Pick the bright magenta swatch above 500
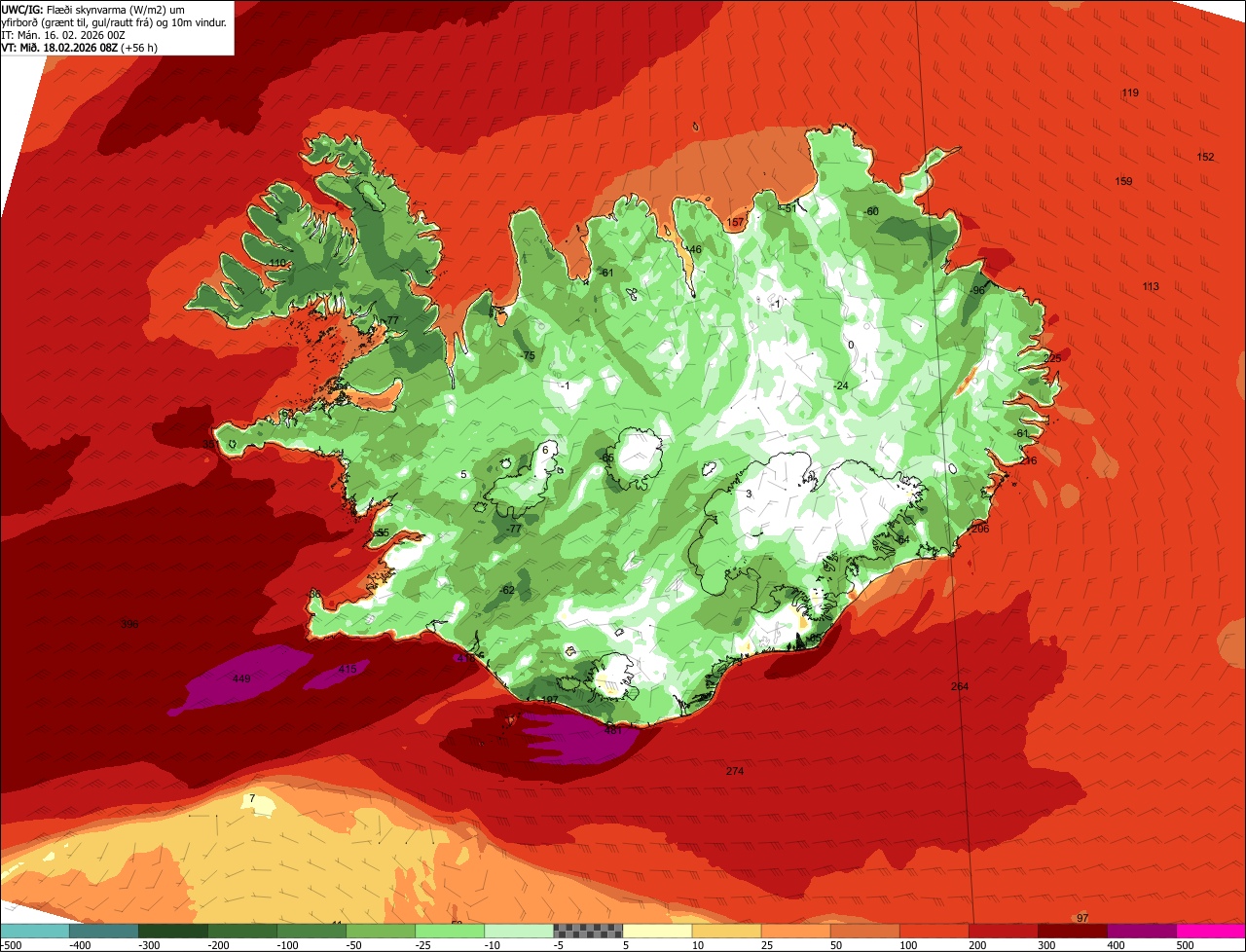1246x952 pixels. tap(1210, 932)
